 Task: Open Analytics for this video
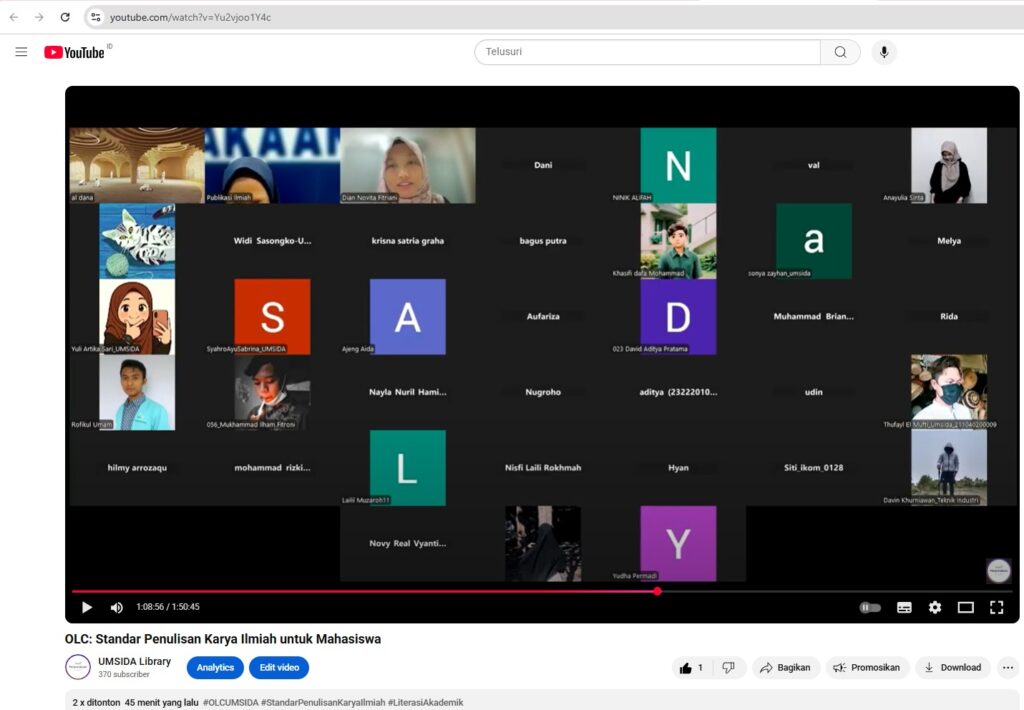[215, 668]
